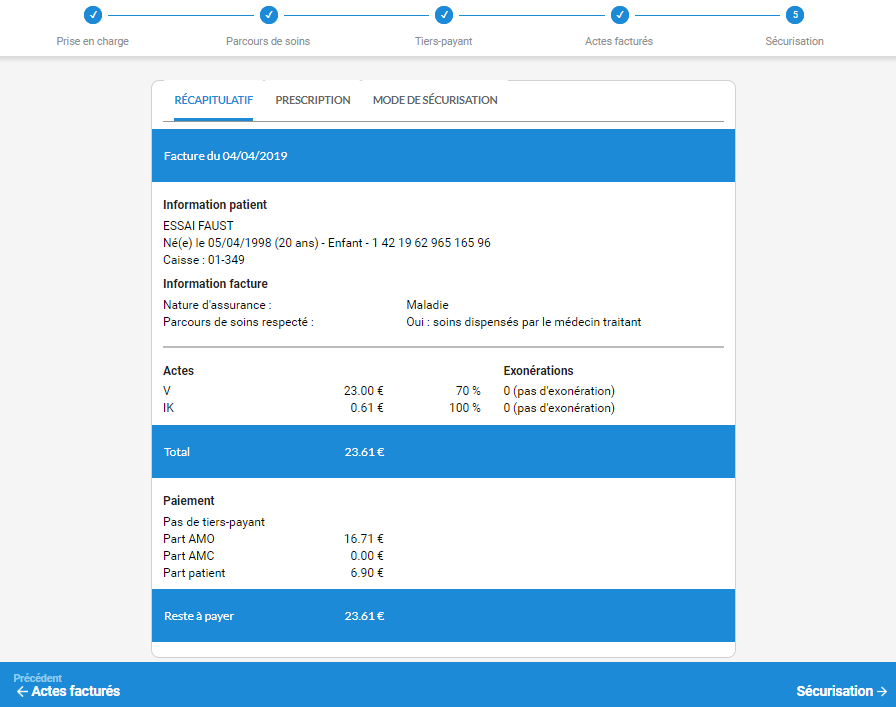896x707 pixels.
Task: Go to next step Sécurisation in the bottom bar
Action: (841, 691)
